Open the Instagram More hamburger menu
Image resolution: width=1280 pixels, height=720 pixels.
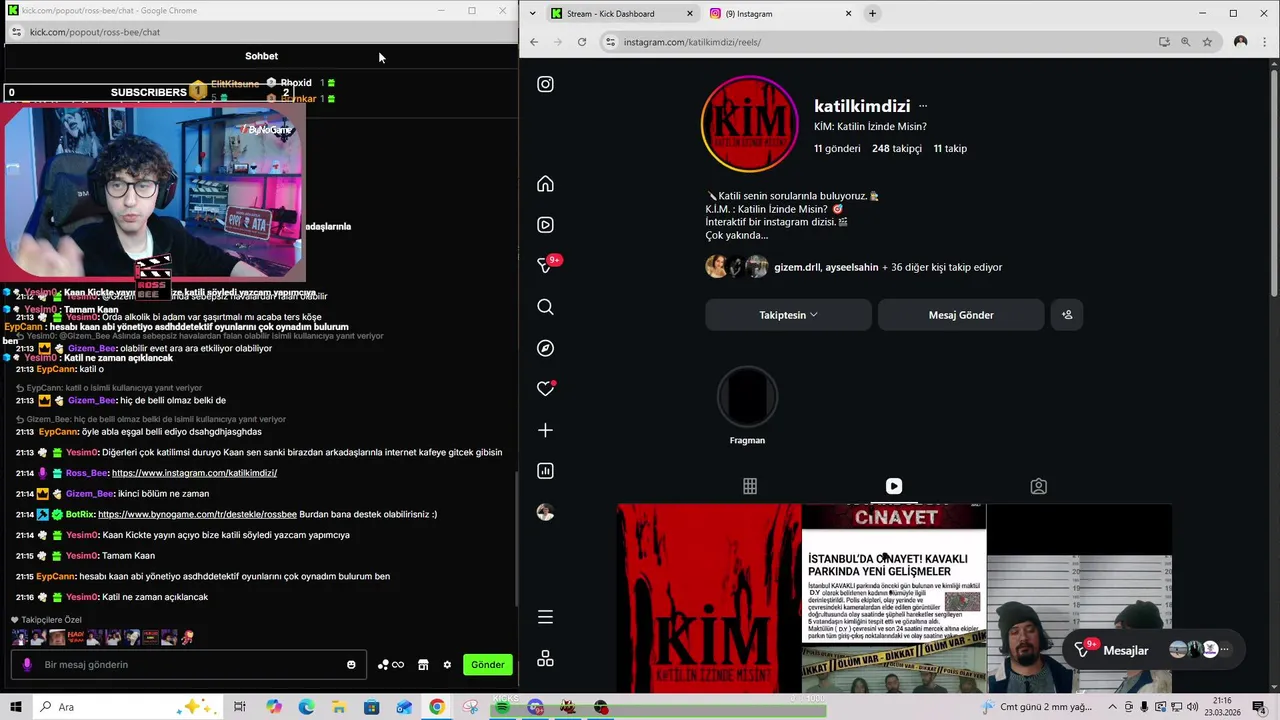(x=545, y=617)
